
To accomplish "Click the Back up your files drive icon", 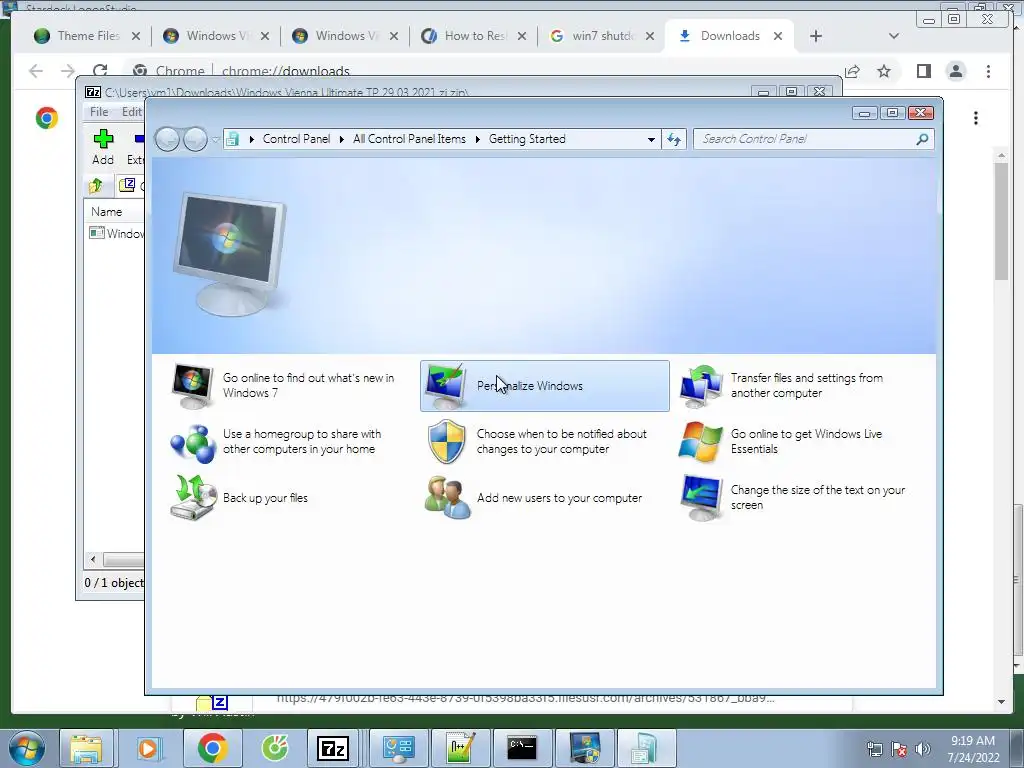I will pos(193,498).
